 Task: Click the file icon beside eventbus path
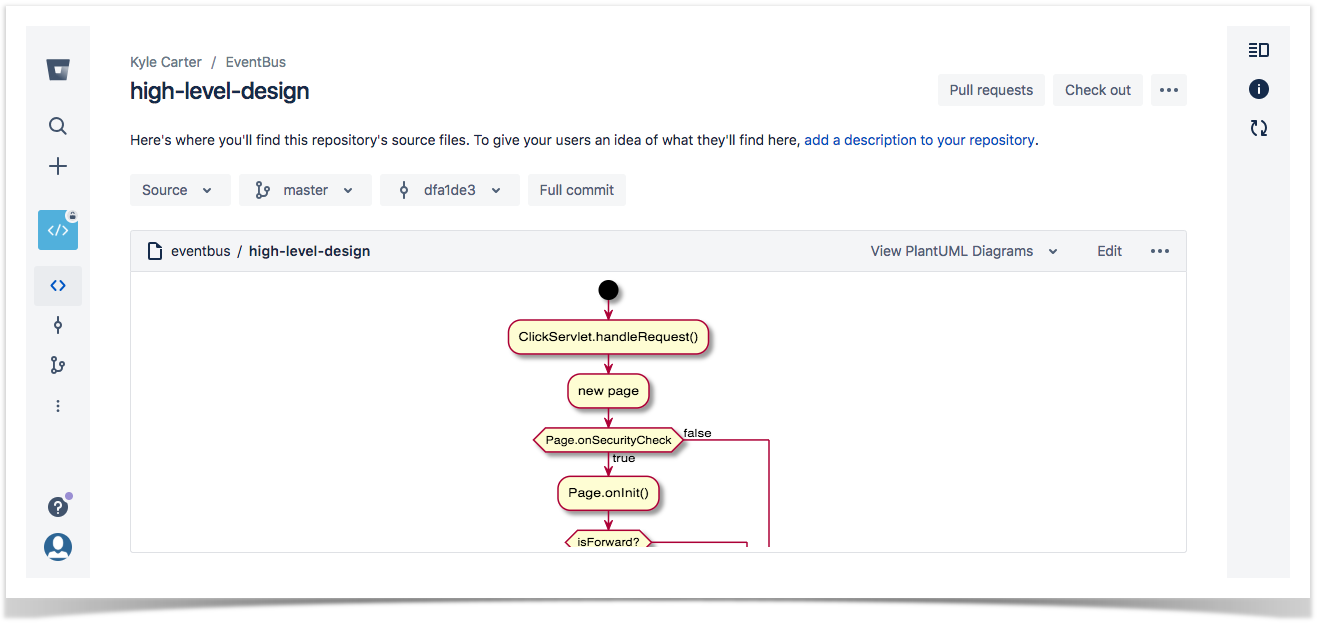(155, 251)
